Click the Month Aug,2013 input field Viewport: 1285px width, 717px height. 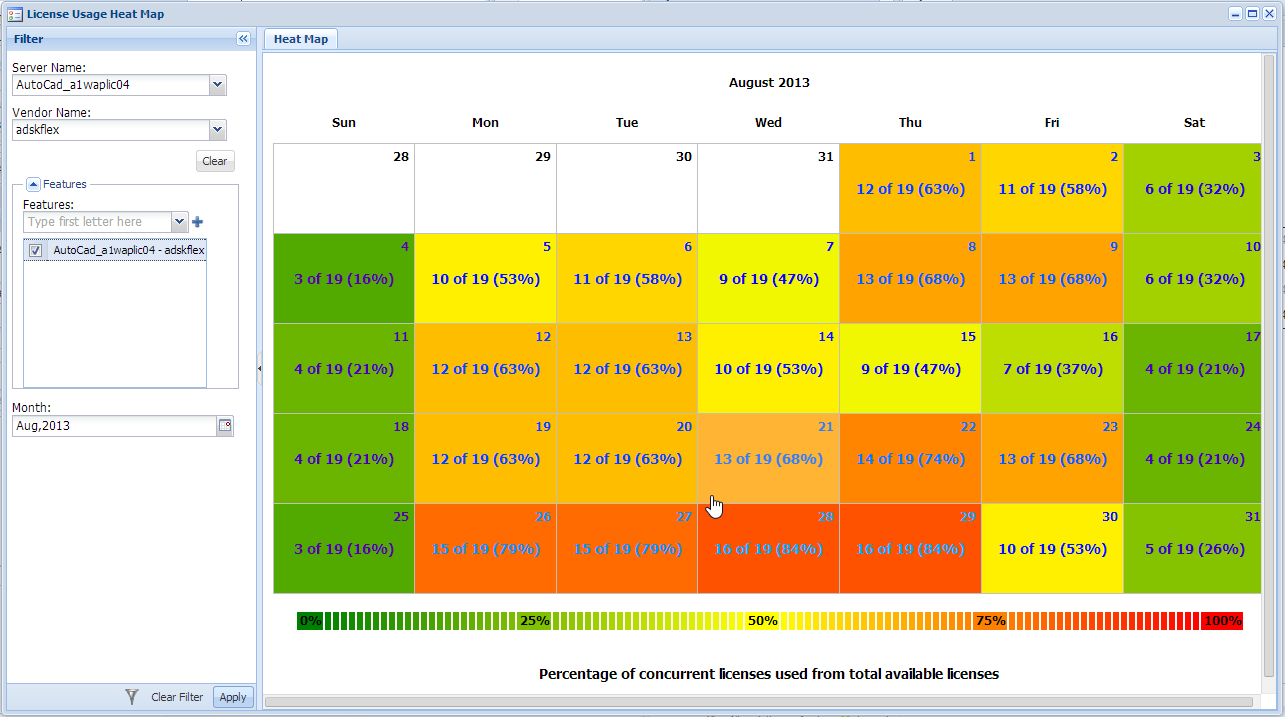(x=114, y=426)
